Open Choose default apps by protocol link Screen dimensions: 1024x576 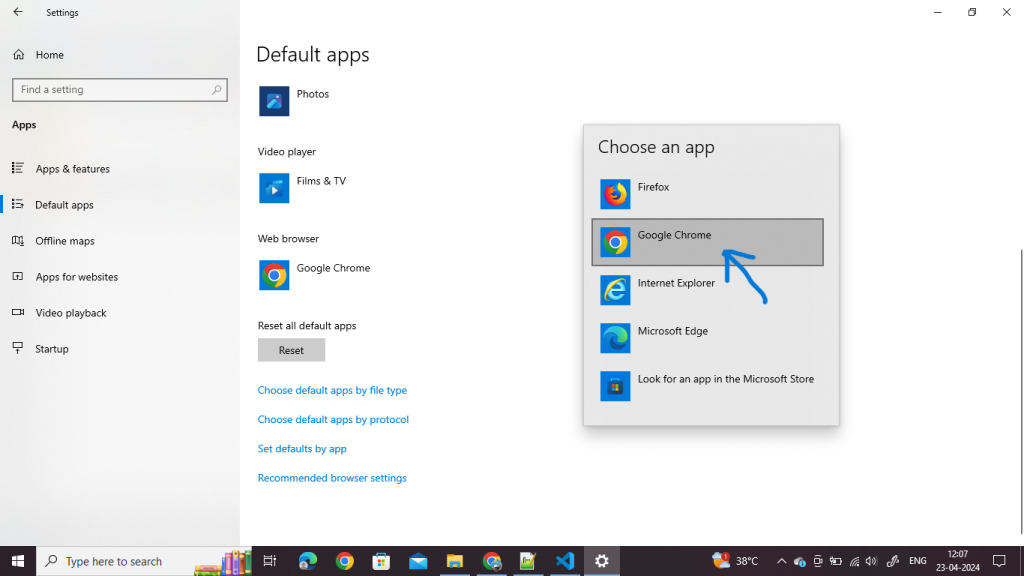333,420
